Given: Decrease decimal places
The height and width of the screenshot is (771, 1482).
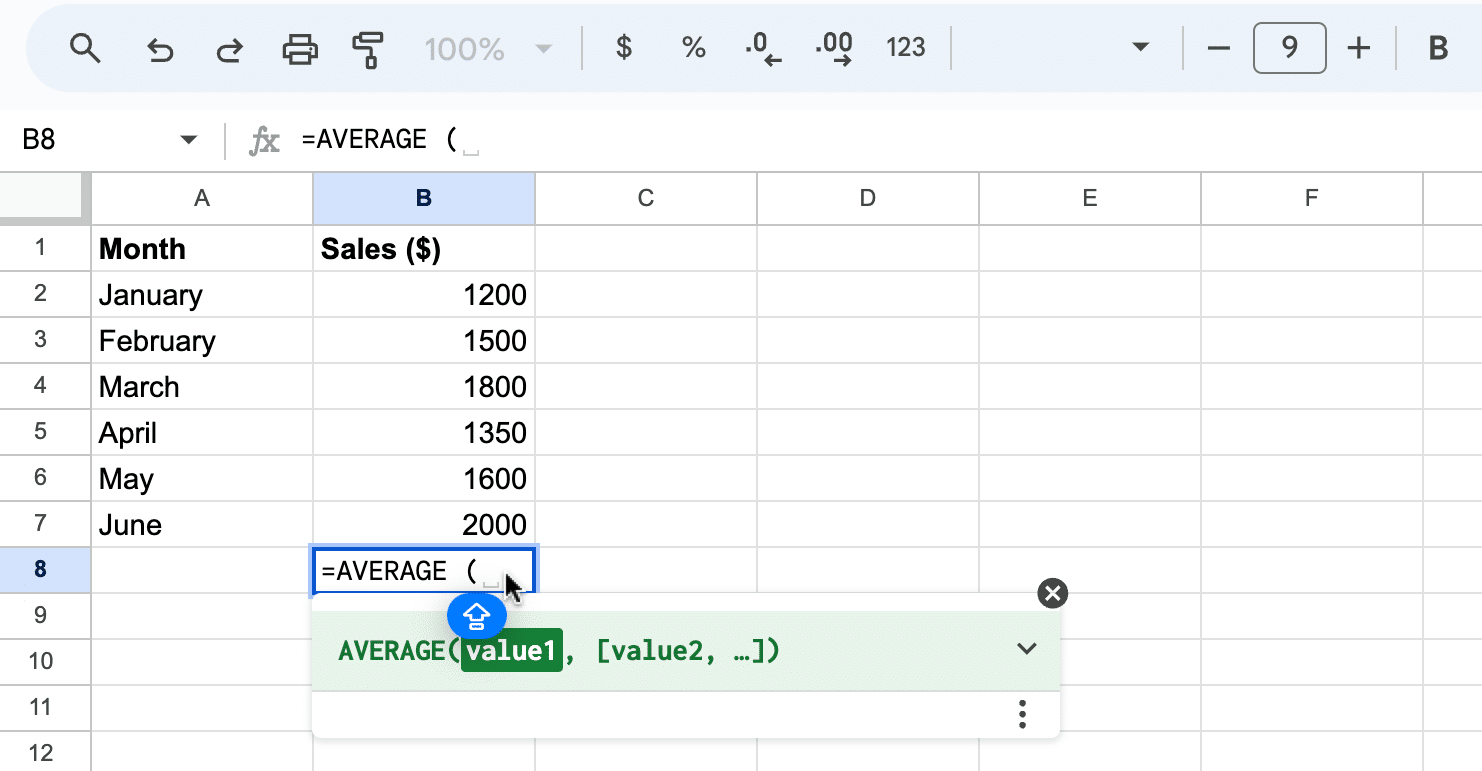Looking at the screenshot, I should coord(763,48).
